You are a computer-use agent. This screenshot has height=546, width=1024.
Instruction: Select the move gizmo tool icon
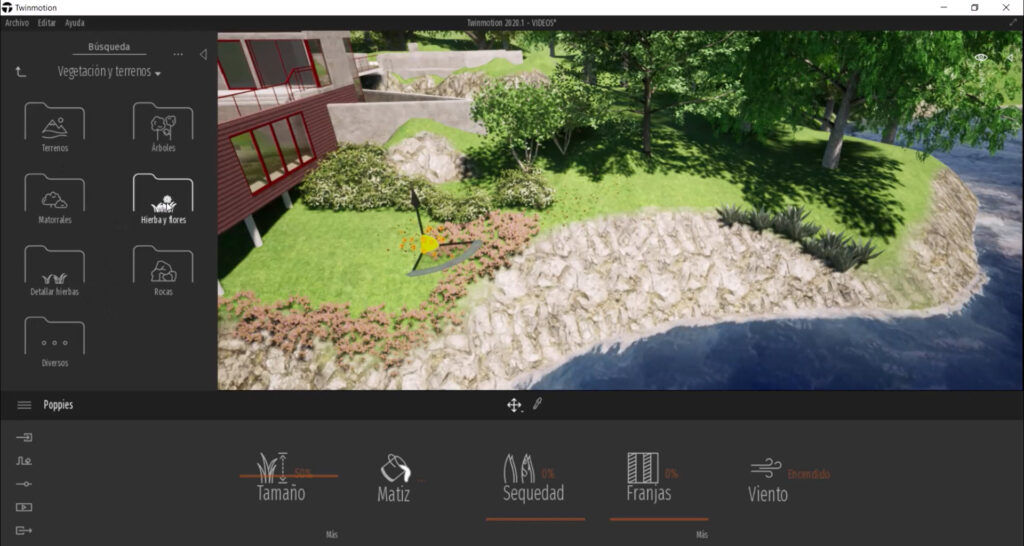(514, 405)
